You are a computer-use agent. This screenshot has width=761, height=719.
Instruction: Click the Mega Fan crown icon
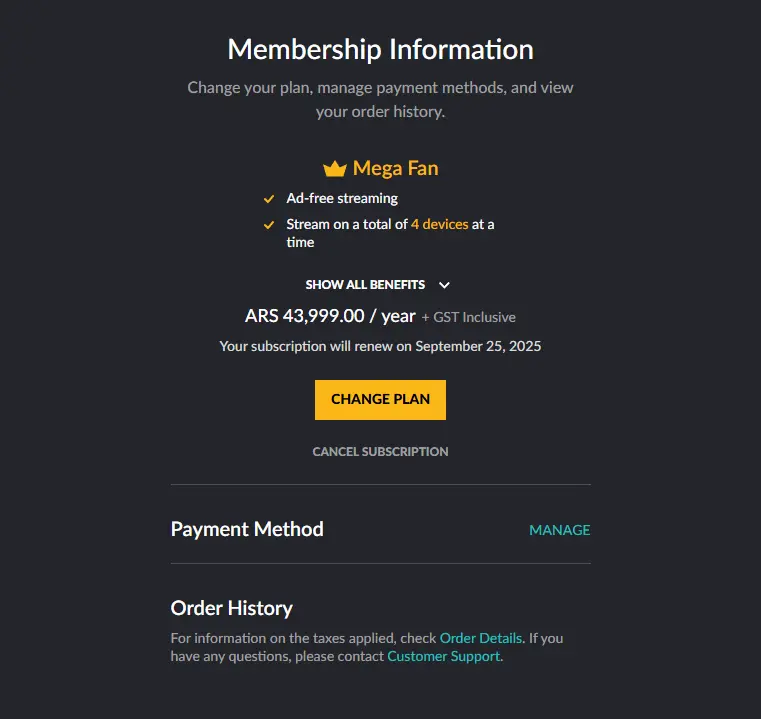point(335,169)
